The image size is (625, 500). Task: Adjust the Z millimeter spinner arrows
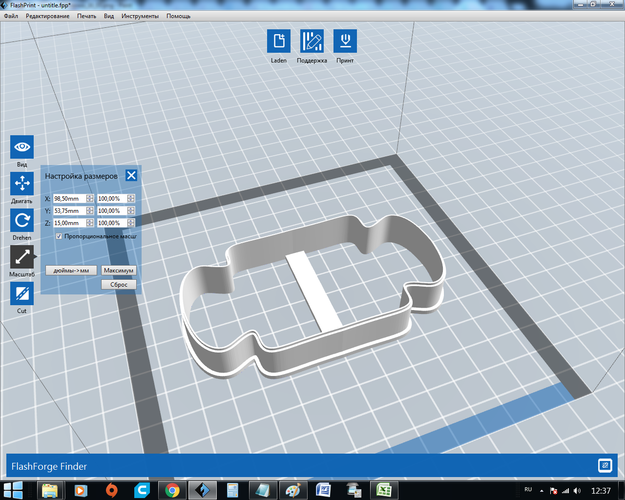[x=90, y=223]
